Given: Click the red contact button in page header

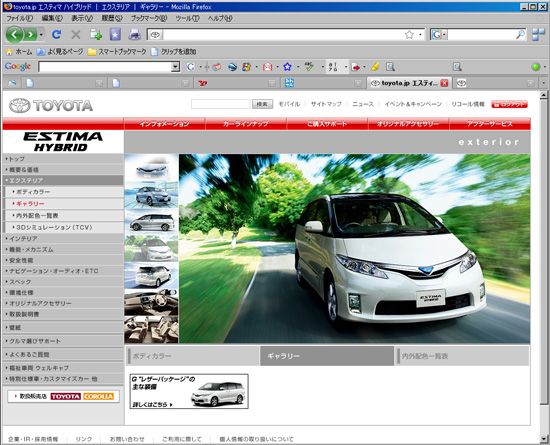Looking at the screenshot, I should coord(509,104).
